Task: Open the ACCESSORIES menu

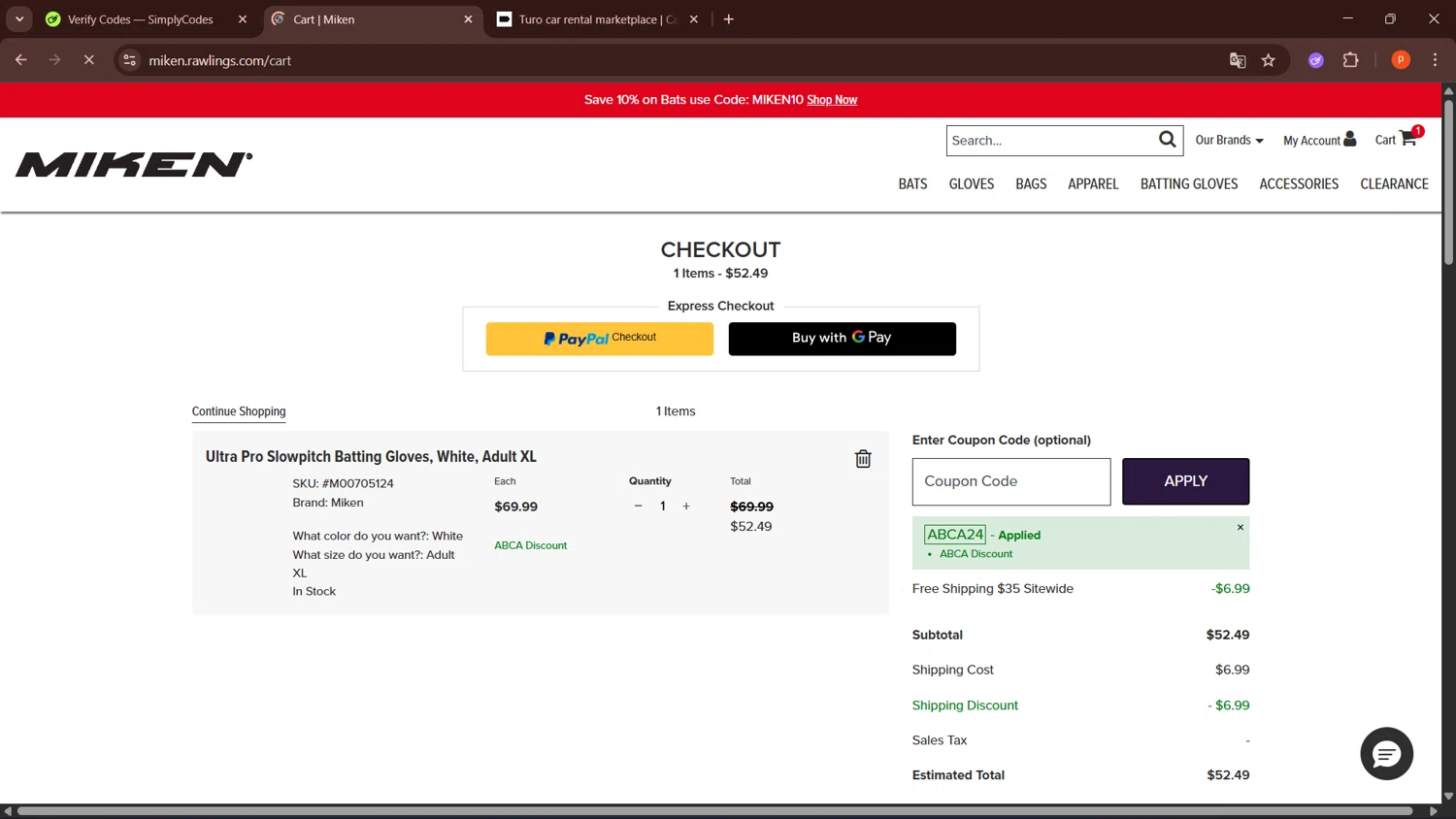Action: pyautogui.click(x=1299, y=183)
